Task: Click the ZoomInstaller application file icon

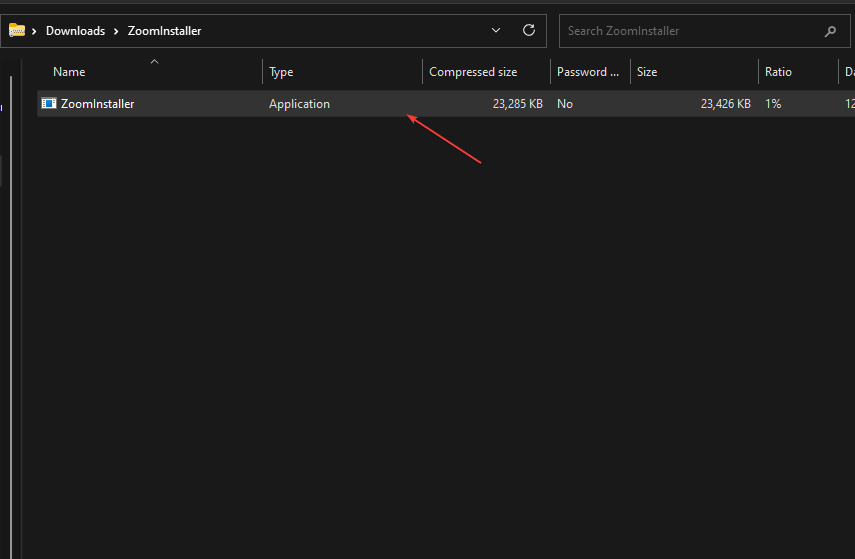Action: (x=49, y=104)
